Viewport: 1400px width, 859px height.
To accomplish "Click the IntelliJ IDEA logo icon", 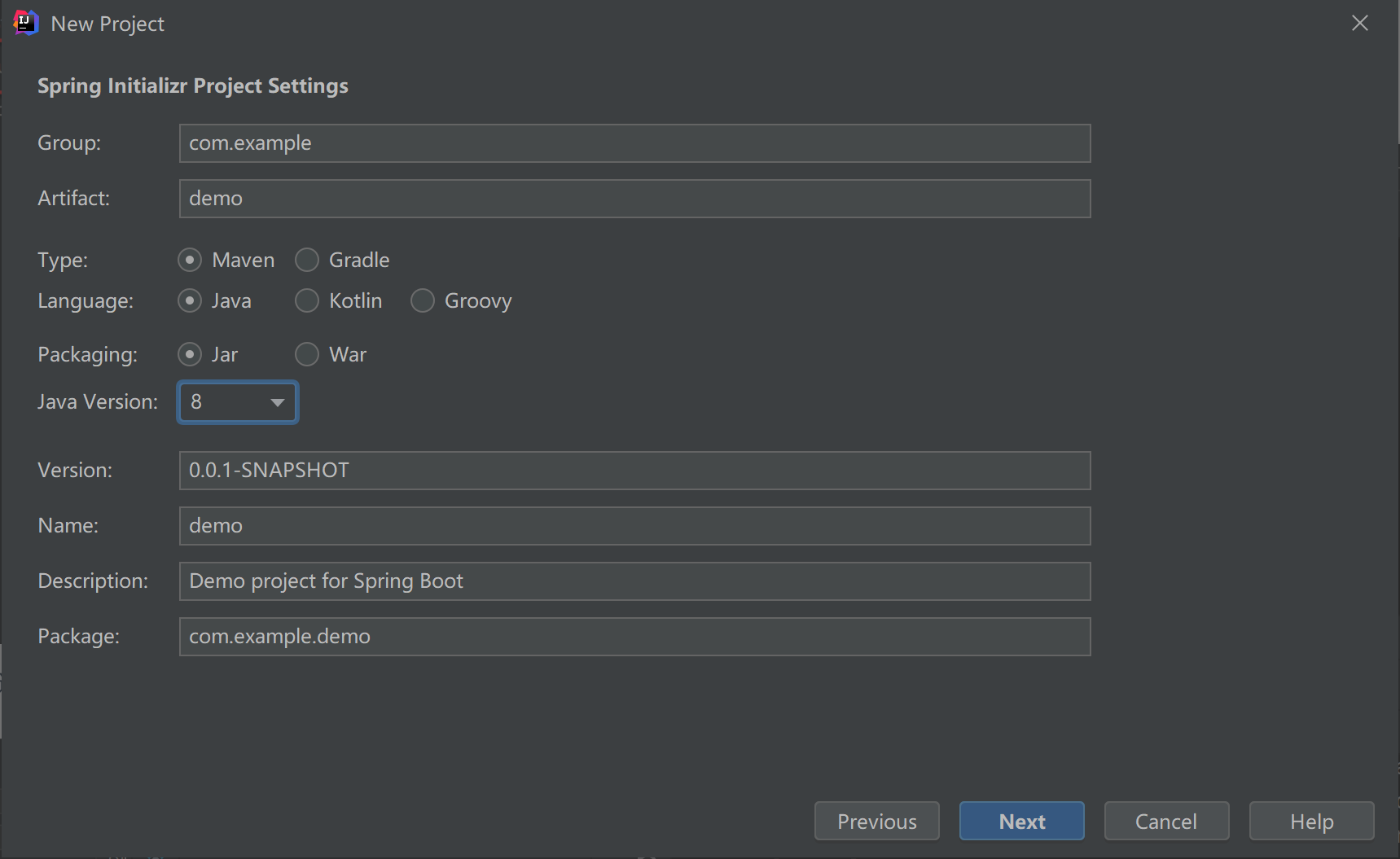I will 26,23.
